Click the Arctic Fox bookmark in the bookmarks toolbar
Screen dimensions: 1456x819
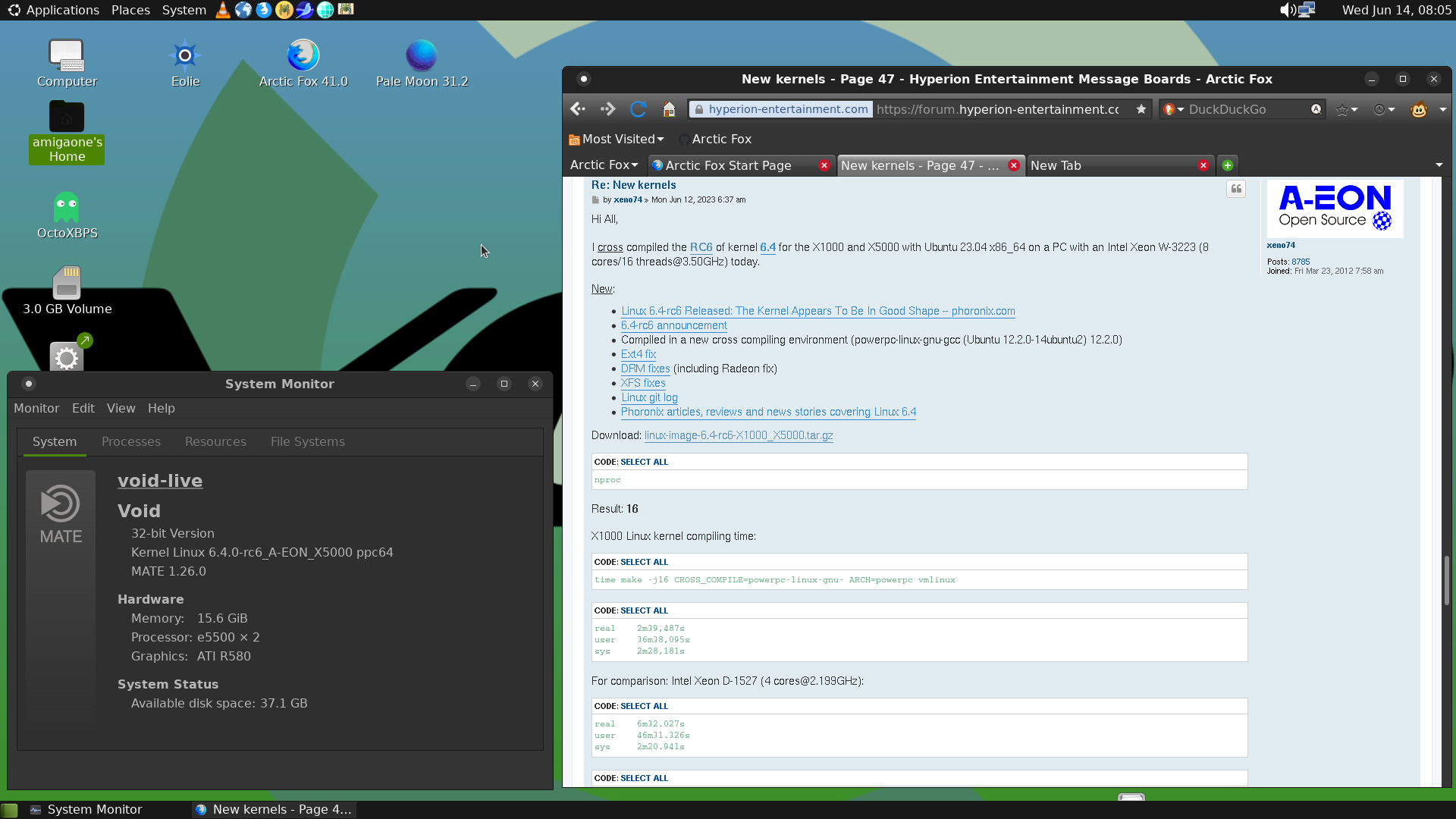(714, 139)
